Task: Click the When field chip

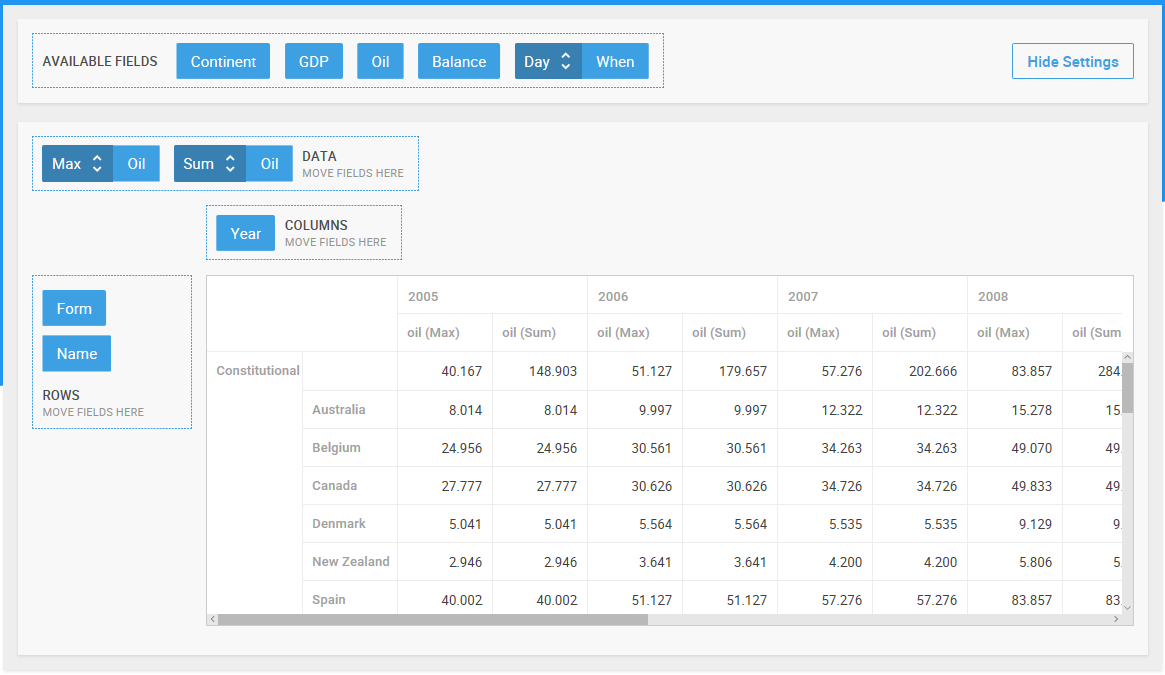Action: tap(615, 62)
